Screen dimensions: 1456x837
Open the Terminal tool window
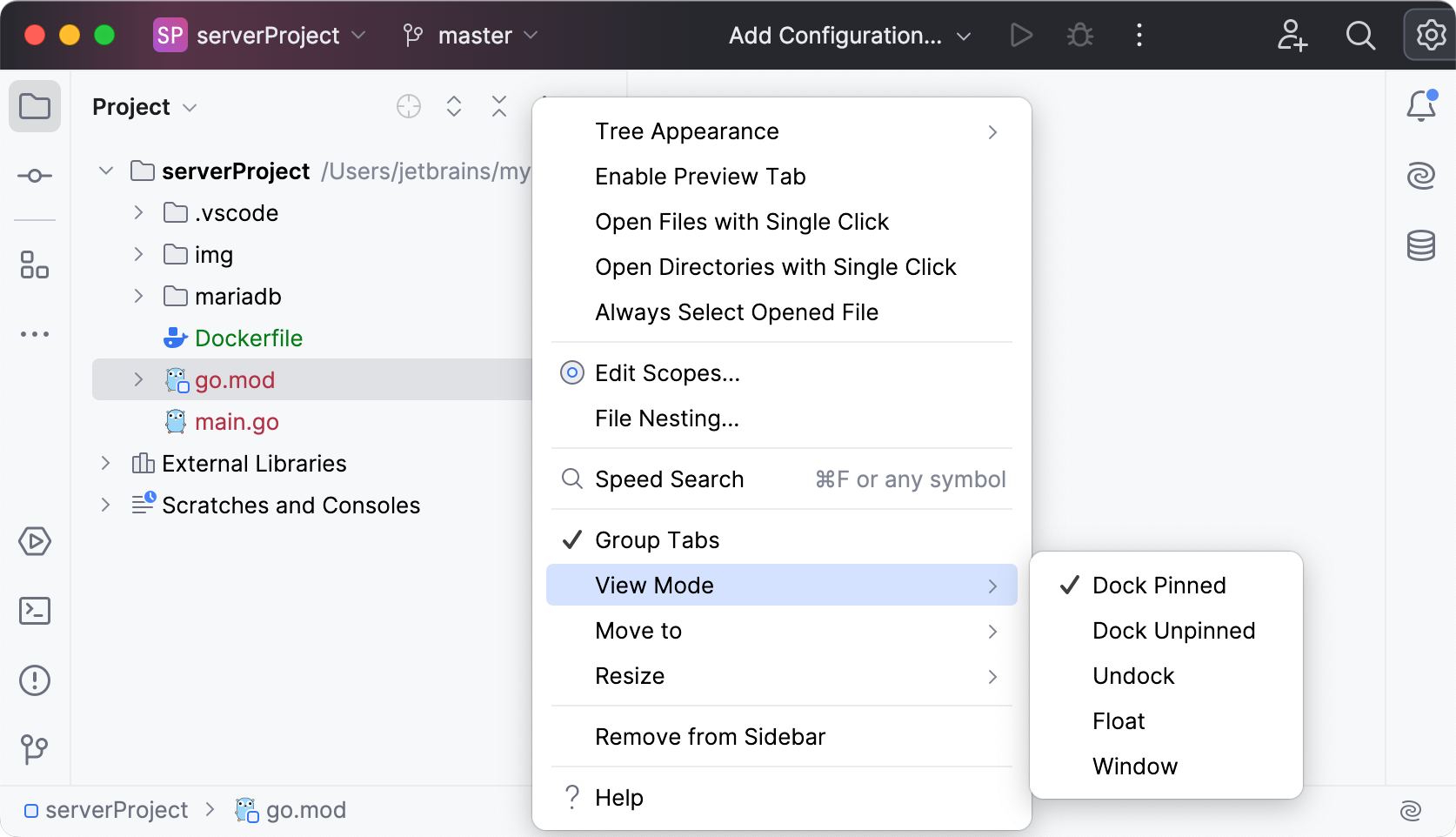point(35,611)
